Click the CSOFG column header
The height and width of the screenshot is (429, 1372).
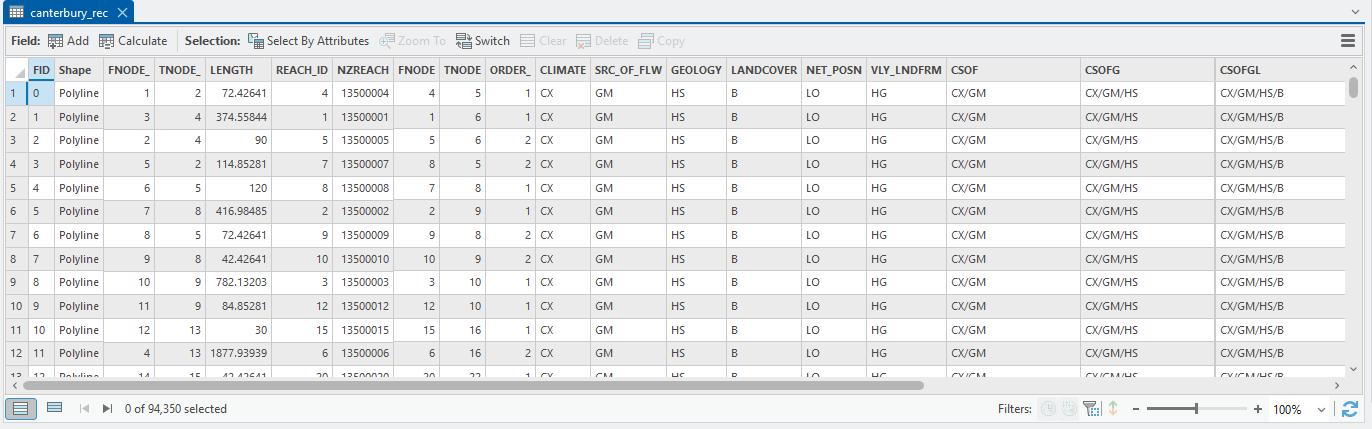pyautogui.click(x=1148, y=70)
